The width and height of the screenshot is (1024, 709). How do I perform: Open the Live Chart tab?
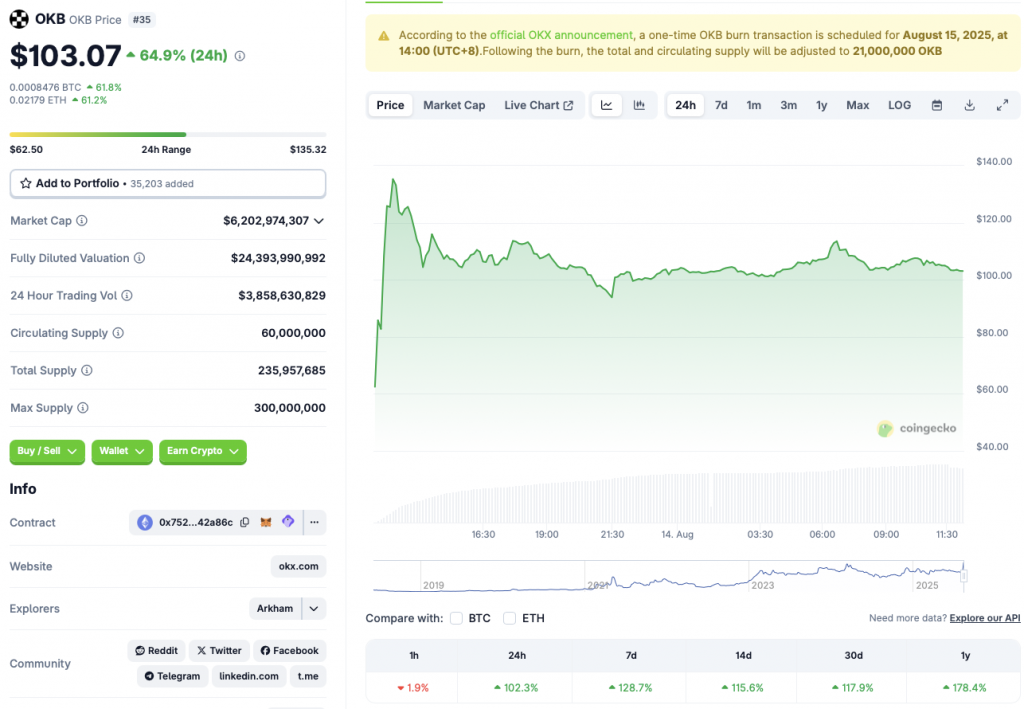tap(538, 105)
